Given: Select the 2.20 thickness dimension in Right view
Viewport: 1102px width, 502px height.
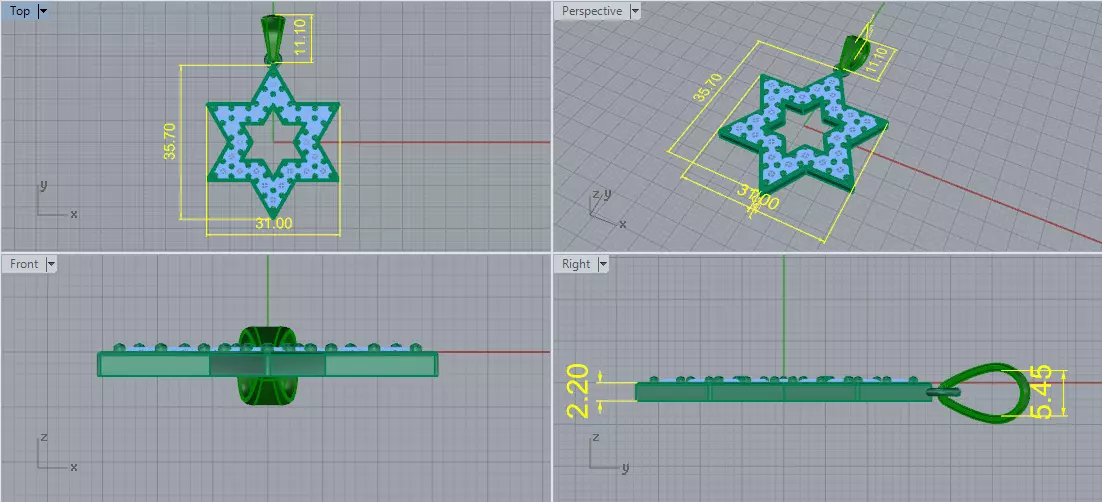Looking at the screenshot, I should tap(578, 392).
